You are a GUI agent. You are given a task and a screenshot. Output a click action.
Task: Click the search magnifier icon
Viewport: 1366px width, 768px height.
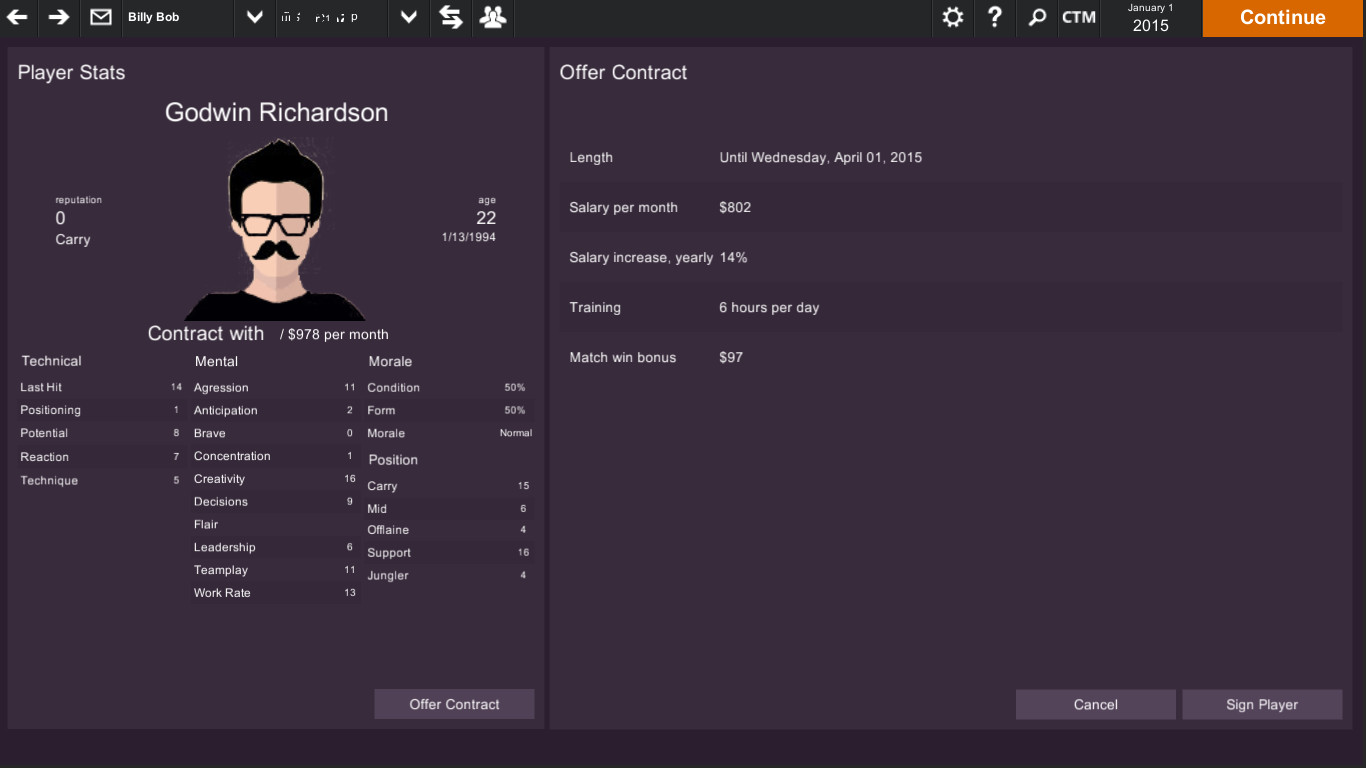(x=1036, y=17)
